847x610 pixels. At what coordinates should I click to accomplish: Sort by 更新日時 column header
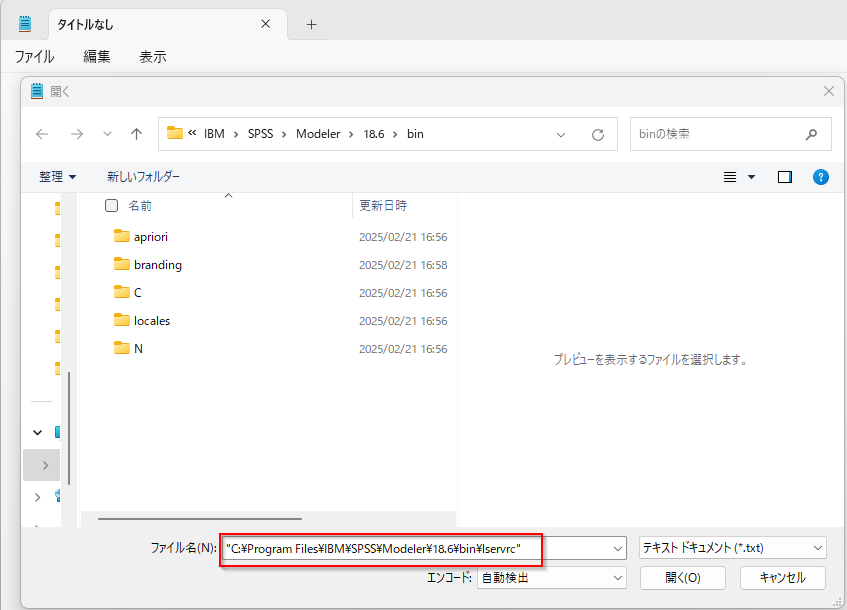pos(383,205)
